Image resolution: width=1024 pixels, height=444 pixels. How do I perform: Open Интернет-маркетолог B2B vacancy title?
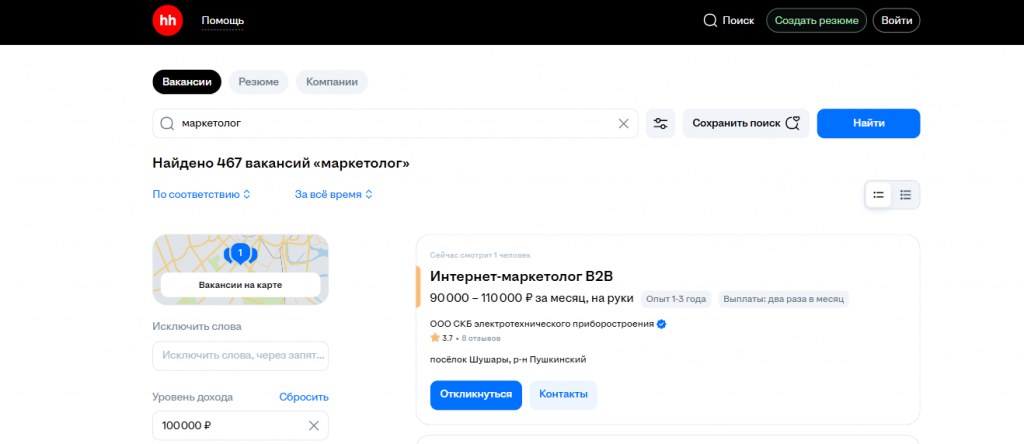click(521, 276)
